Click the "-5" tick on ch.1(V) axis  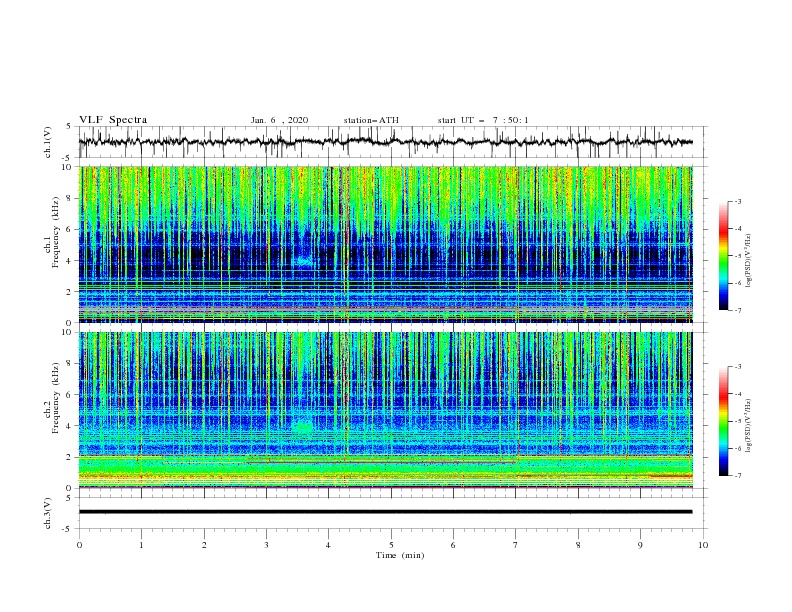[67, 158]
